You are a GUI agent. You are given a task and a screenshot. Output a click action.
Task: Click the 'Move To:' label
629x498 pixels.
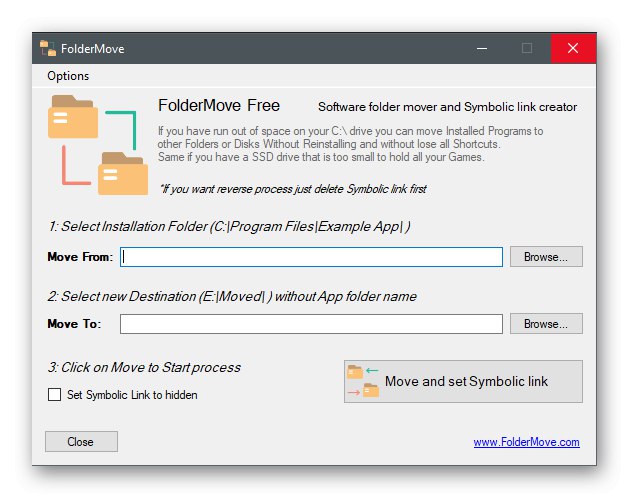pos(74,324)
